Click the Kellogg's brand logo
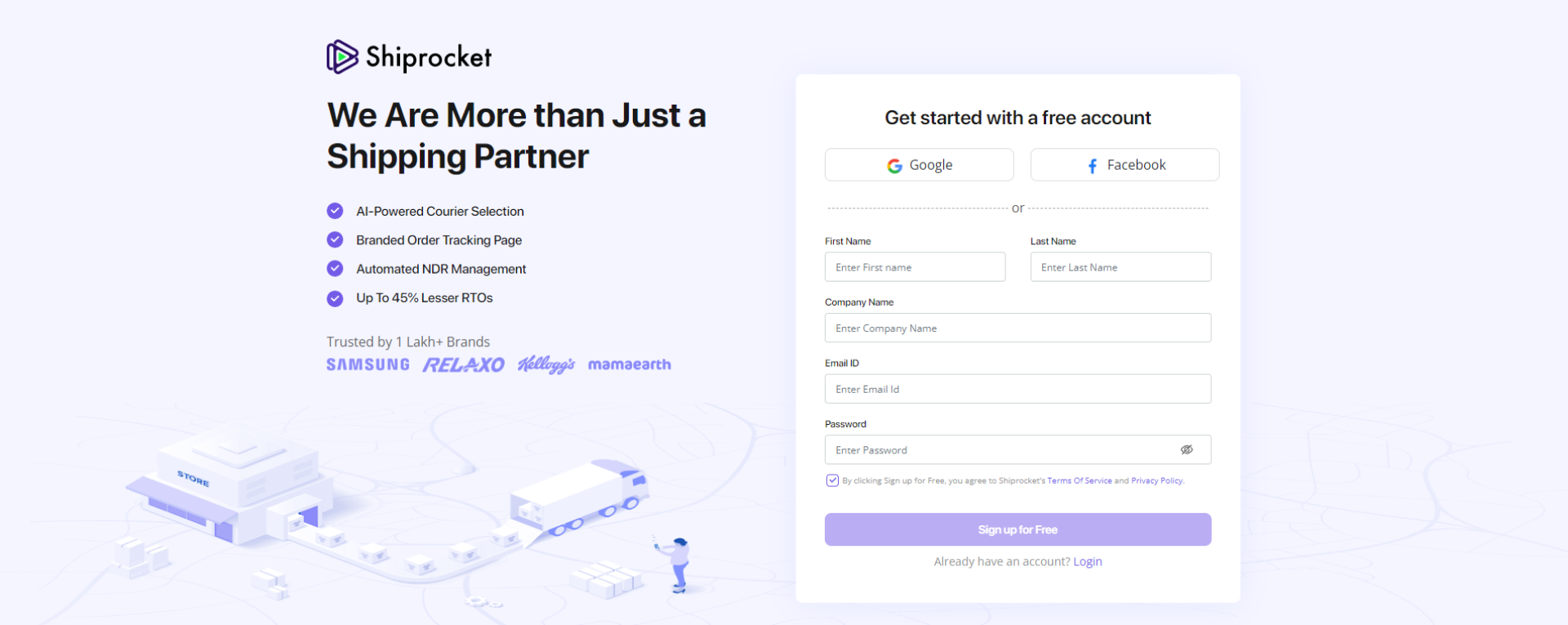The width and height of the screenshot is (1568, 625). click(546, 364)
